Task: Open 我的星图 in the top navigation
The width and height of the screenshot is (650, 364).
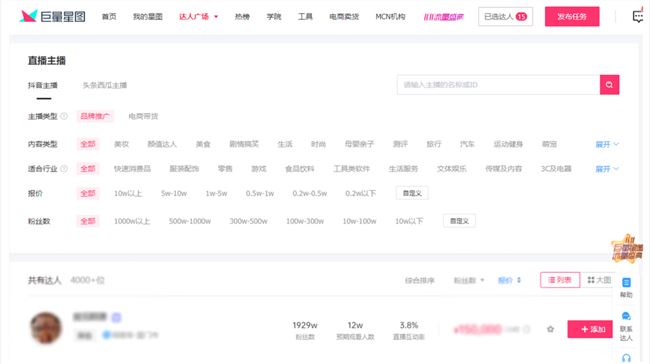Action: pos(148,17)
